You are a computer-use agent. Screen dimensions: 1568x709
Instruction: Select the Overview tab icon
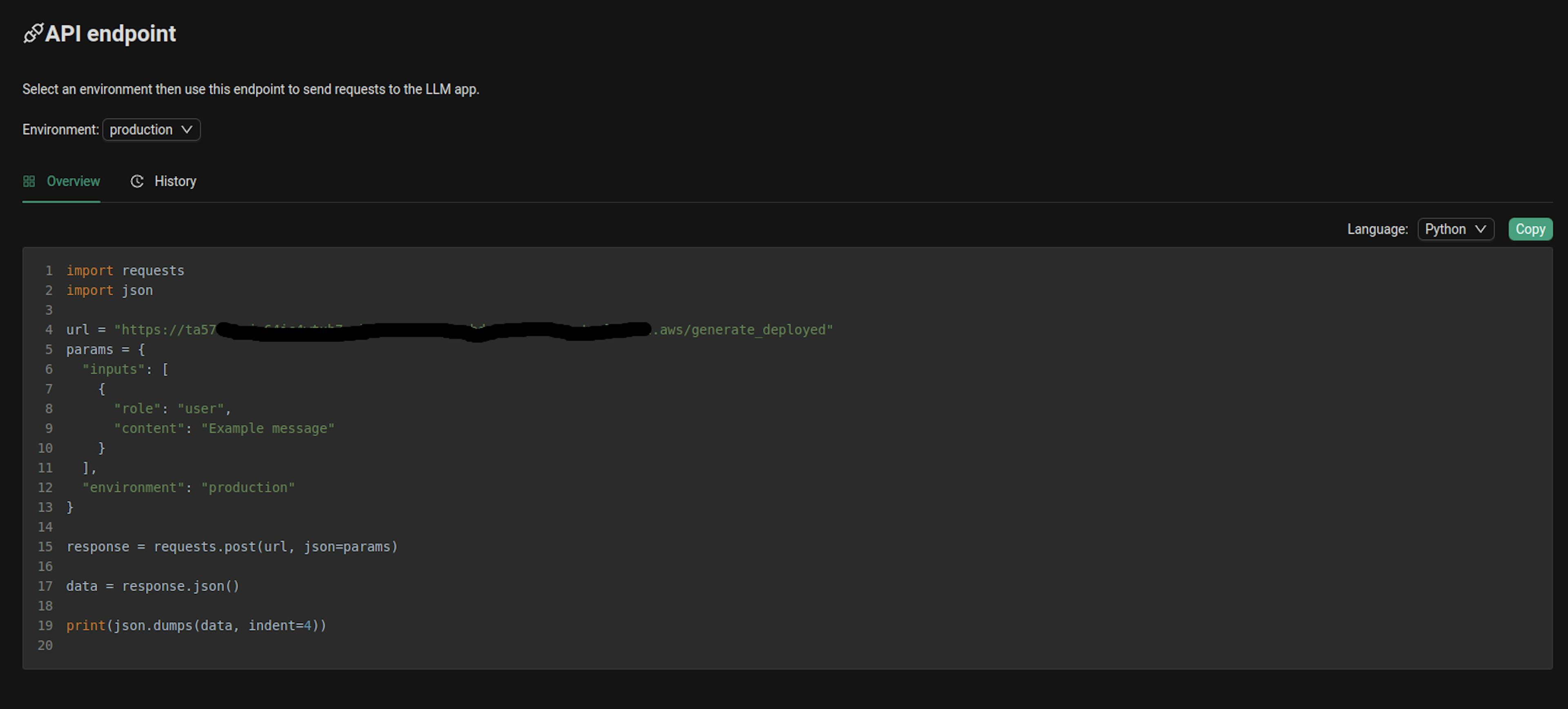pos(30,181)
